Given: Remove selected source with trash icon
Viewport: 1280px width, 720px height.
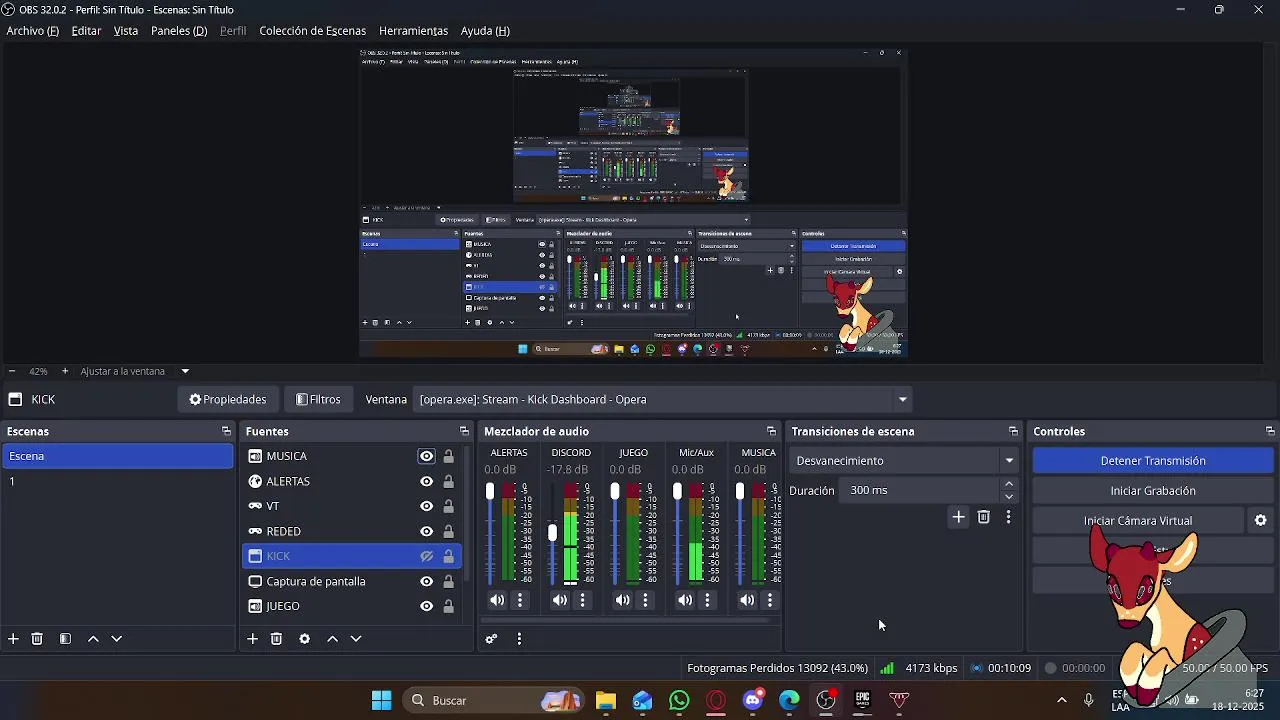Looking at the screenshot, I should tap(277, 639).
